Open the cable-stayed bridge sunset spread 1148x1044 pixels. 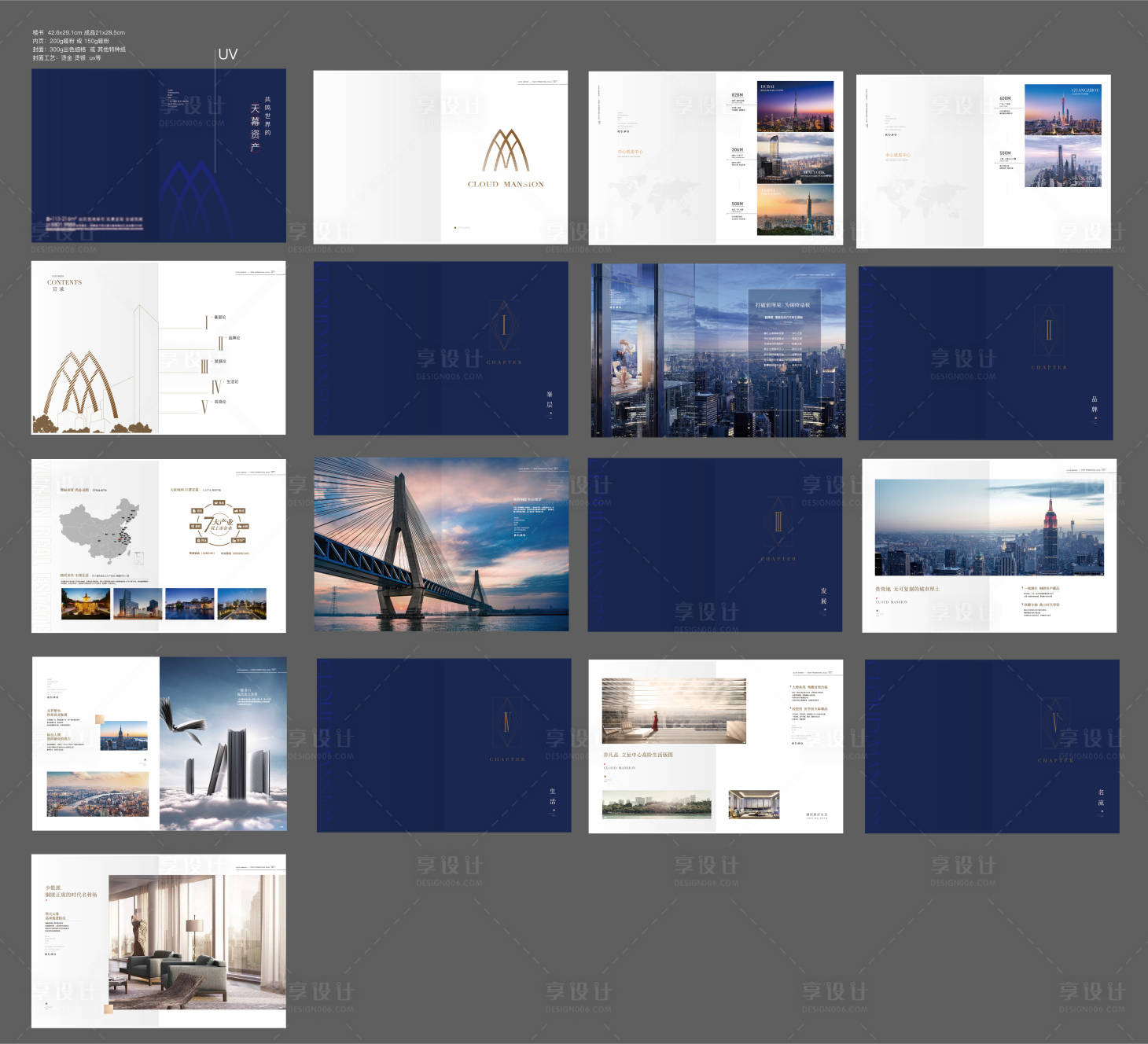pyautogui.click(x=441, y=545)
